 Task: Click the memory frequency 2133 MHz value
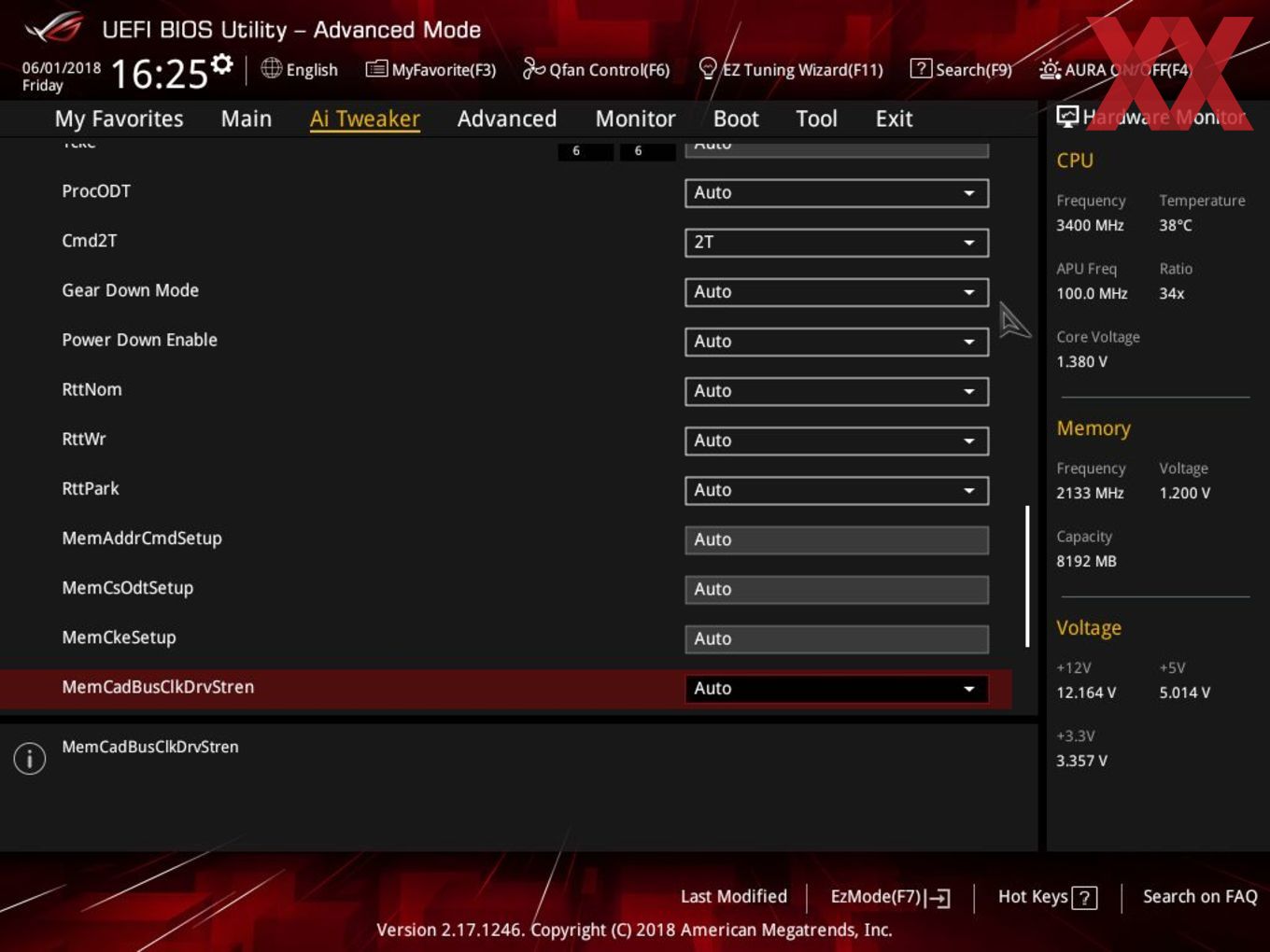pos(1090,493)
